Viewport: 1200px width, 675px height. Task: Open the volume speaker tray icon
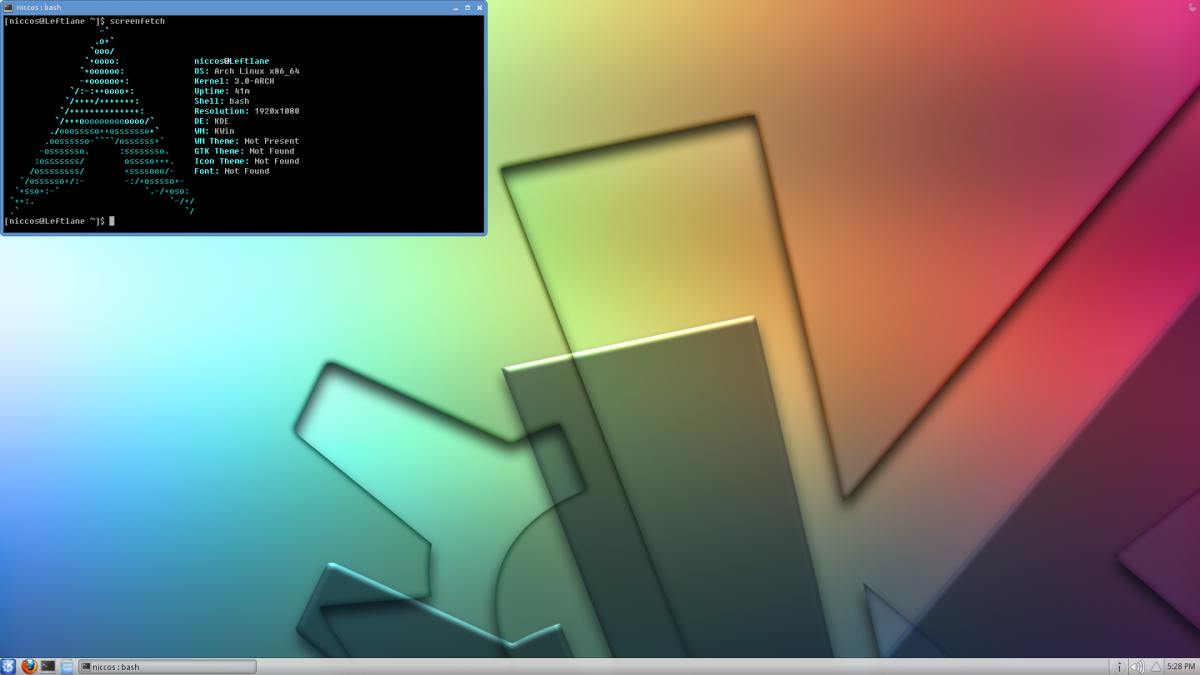tap(1137, 666)
